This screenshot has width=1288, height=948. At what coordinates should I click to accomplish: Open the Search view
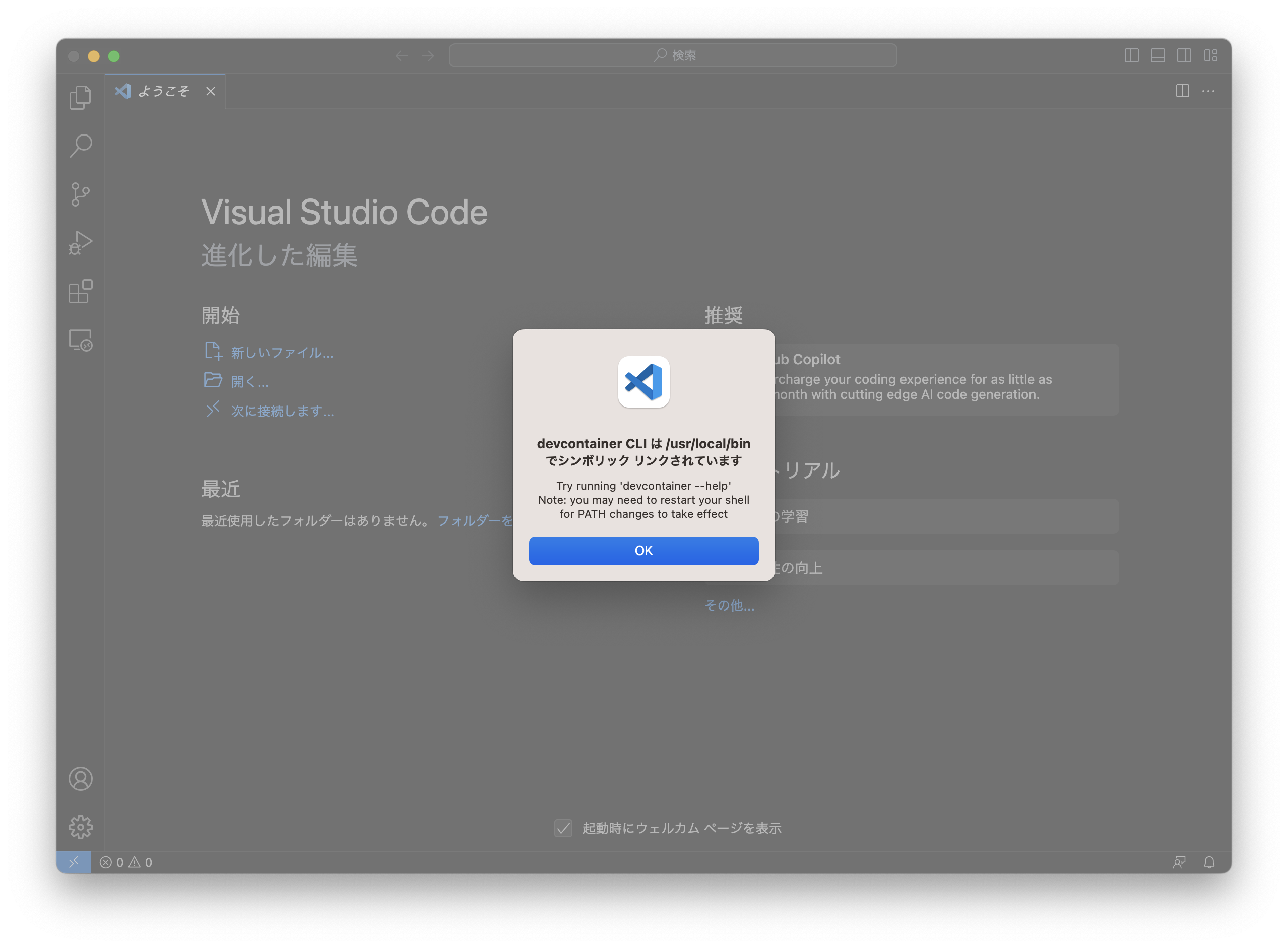click(80, 146)
